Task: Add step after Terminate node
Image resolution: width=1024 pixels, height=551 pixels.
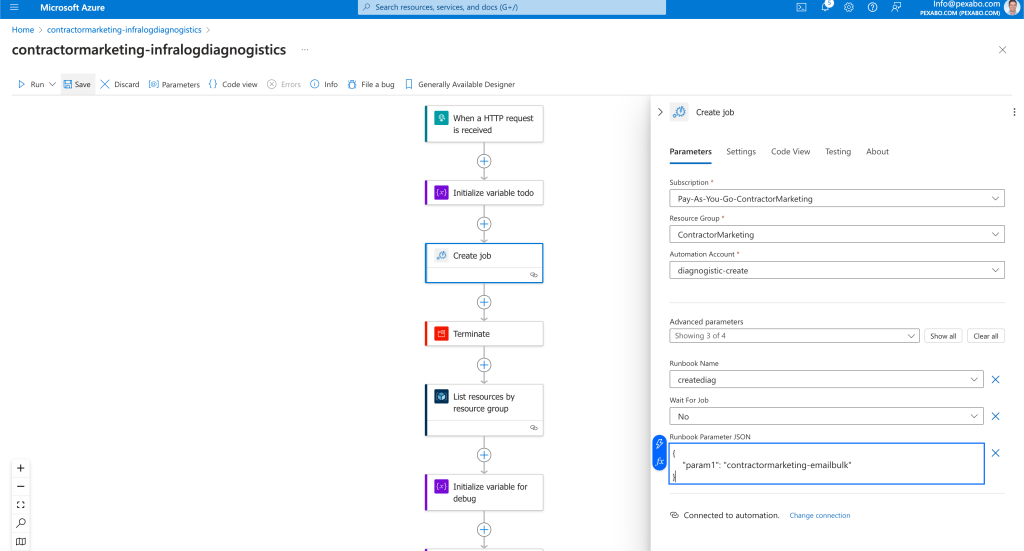Action: pos(484,365)
